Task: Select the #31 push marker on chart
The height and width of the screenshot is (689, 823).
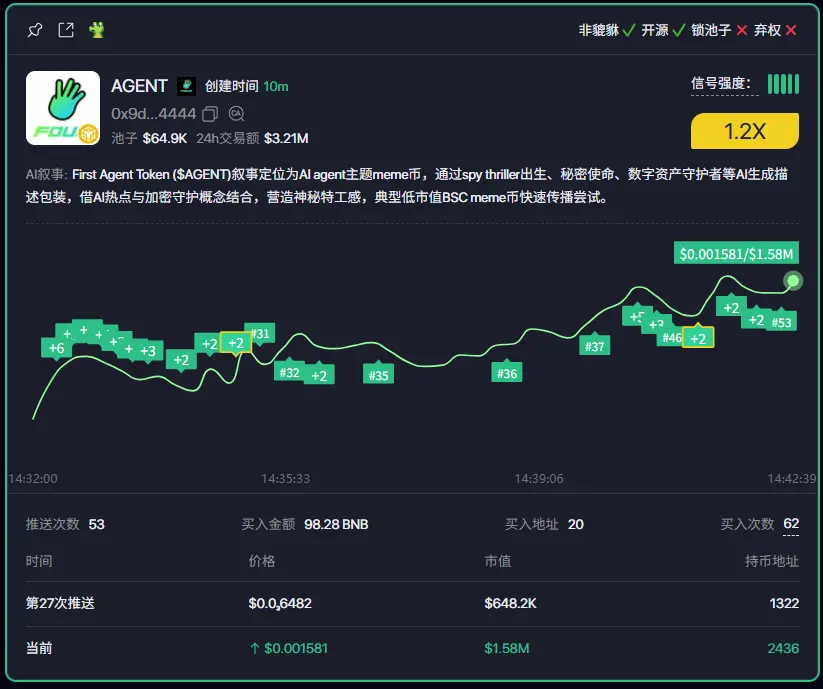Action: [x=260, y=333]
